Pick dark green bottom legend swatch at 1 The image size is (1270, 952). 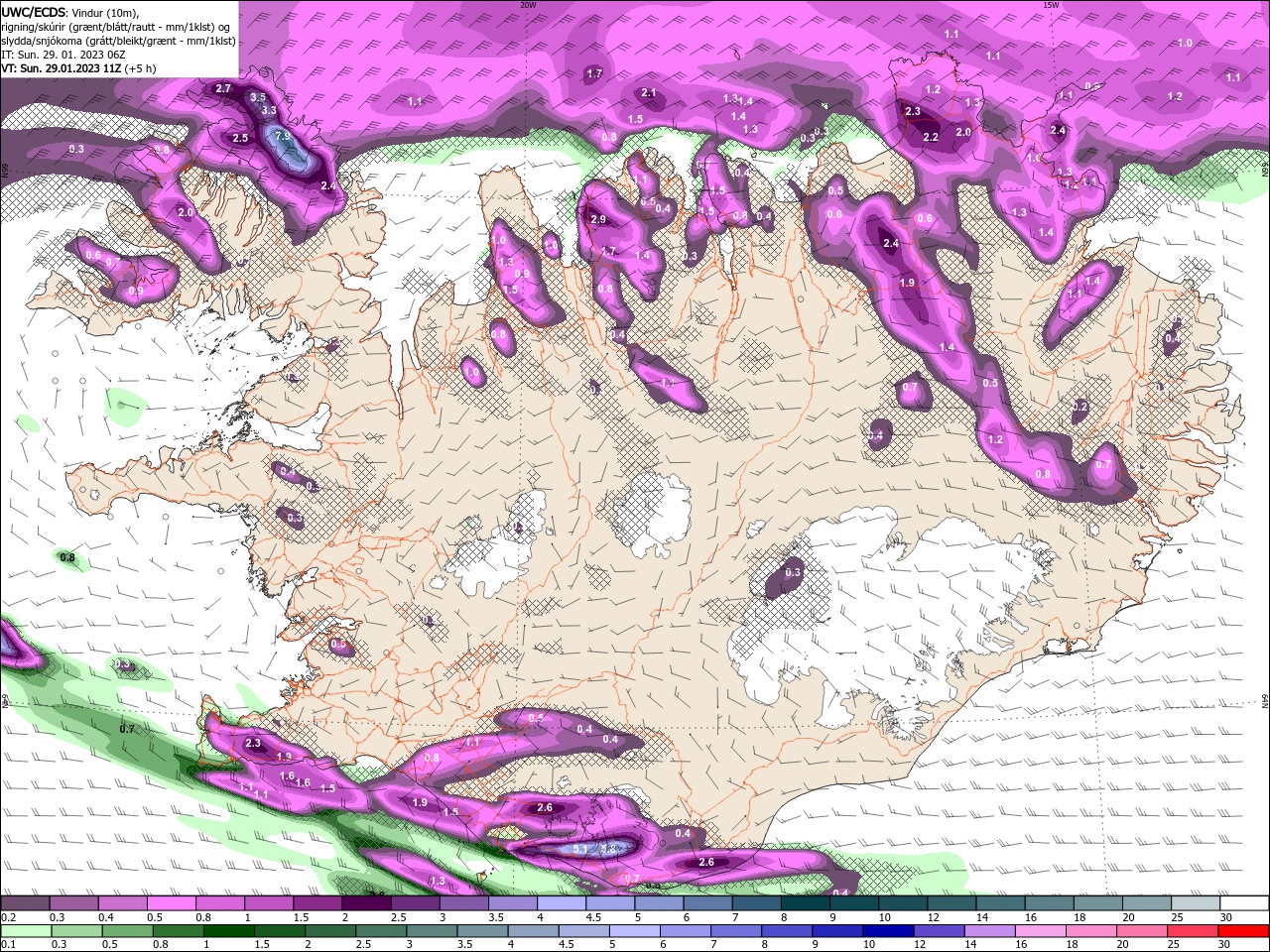(x=228, y=931)
